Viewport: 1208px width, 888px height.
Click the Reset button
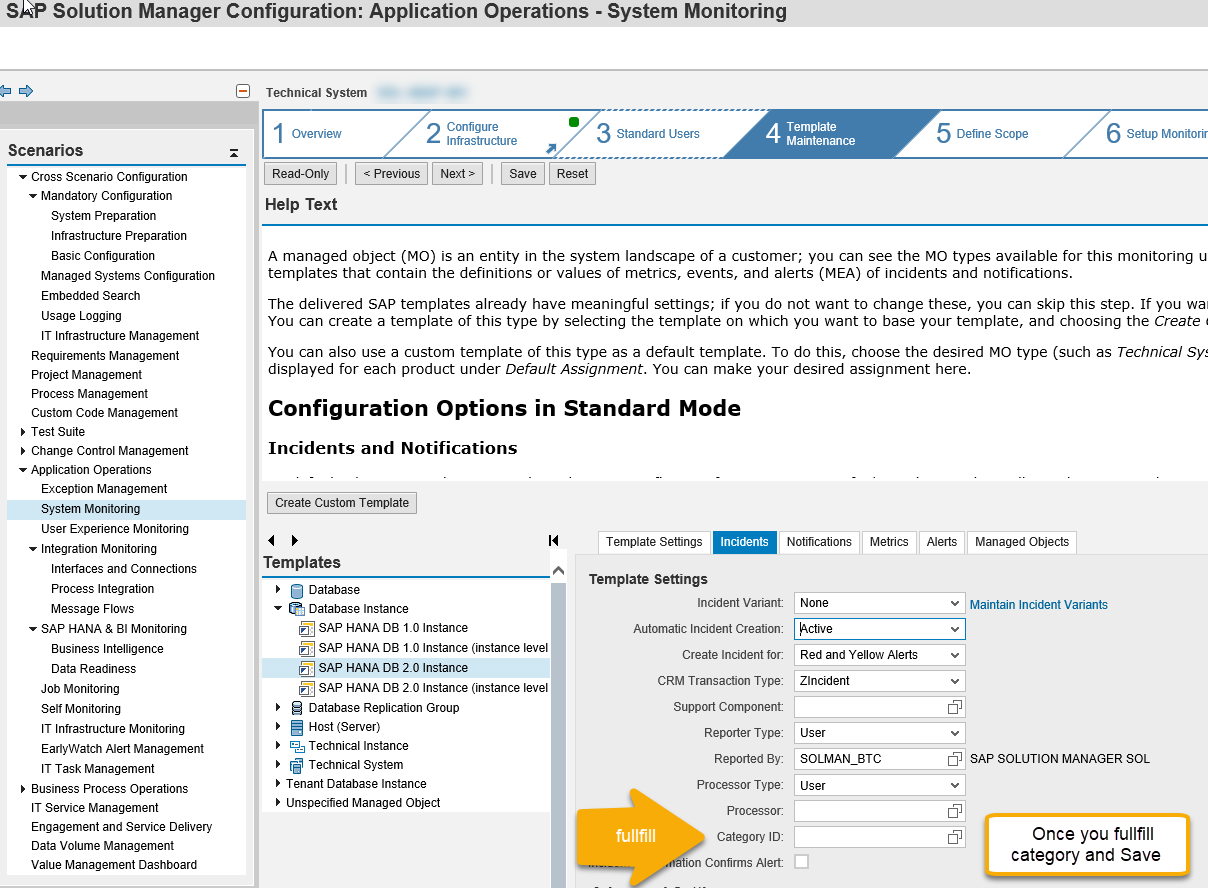click(x=573, y=174)
